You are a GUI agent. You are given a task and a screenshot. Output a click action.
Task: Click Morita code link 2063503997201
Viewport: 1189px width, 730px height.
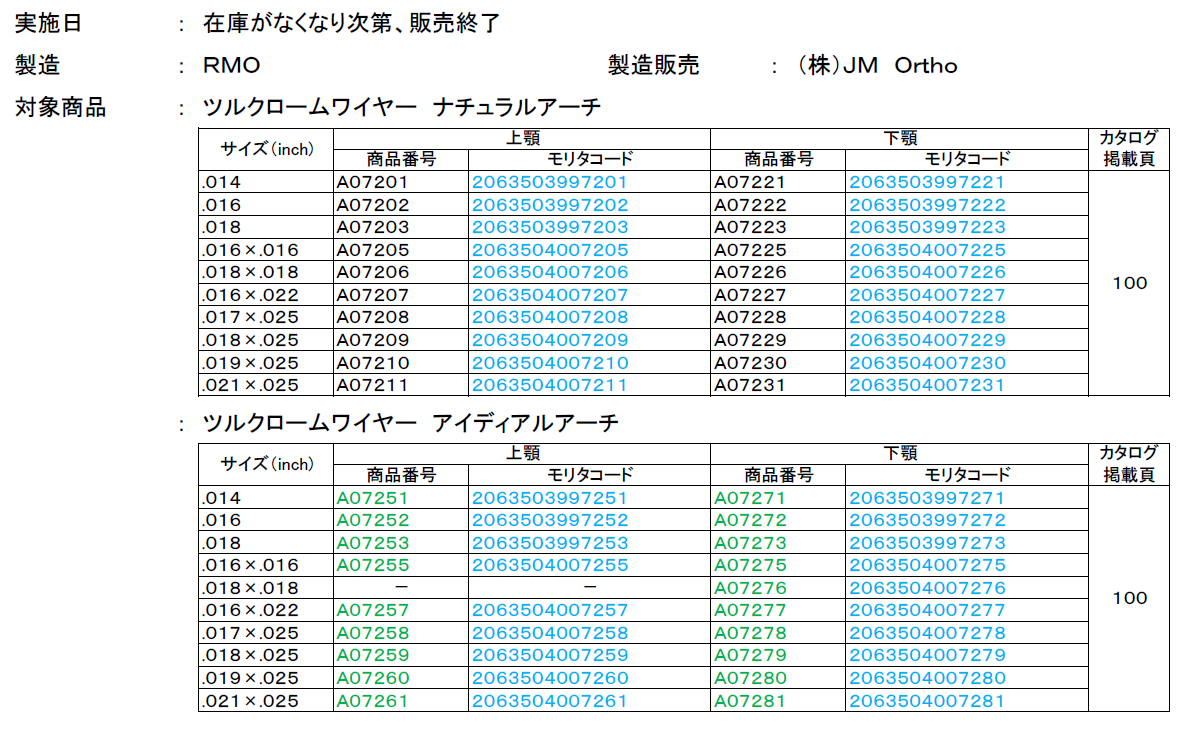(x=549, y=182)
